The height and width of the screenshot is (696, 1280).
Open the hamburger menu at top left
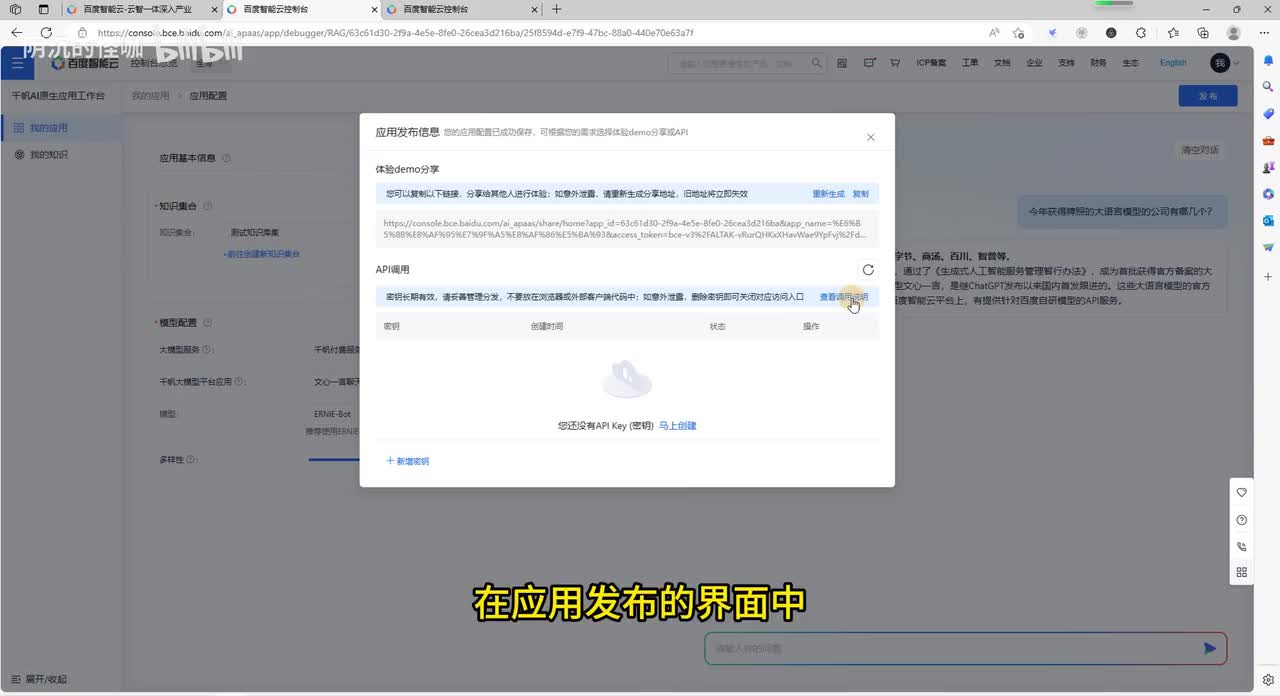pyautogui.click(x=16, y=63)
